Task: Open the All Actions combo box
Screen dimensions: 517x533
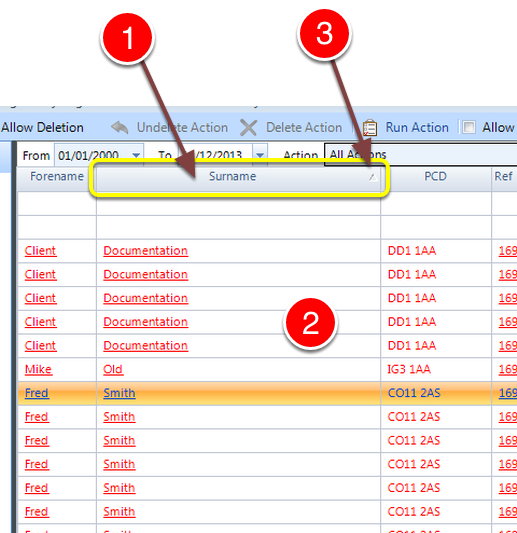Action: pyautogui.click(x=420, y=155)
